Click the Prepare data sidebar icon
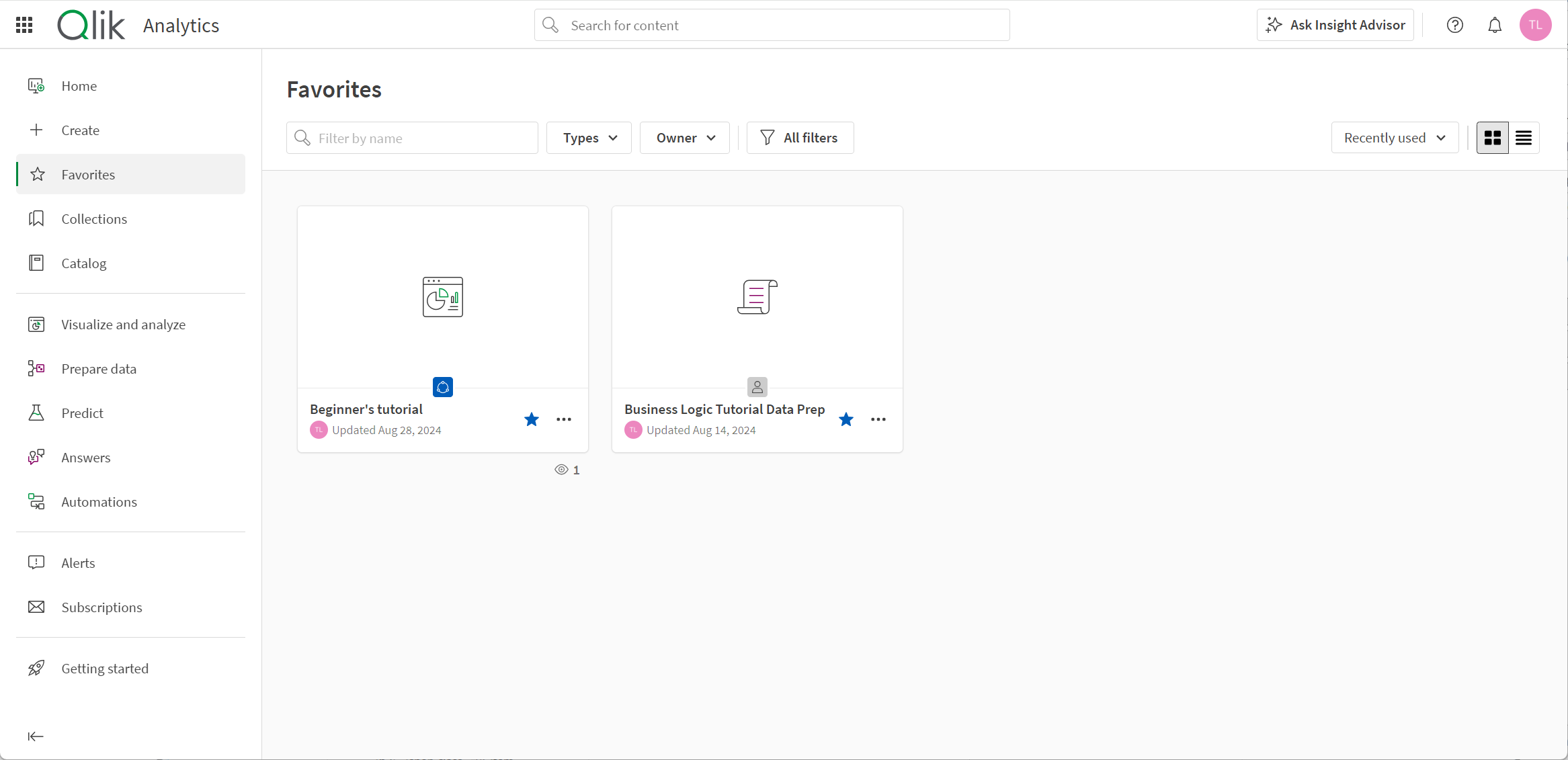The width and height of the screenshot is (1568, 760). (x=36, y=368)
